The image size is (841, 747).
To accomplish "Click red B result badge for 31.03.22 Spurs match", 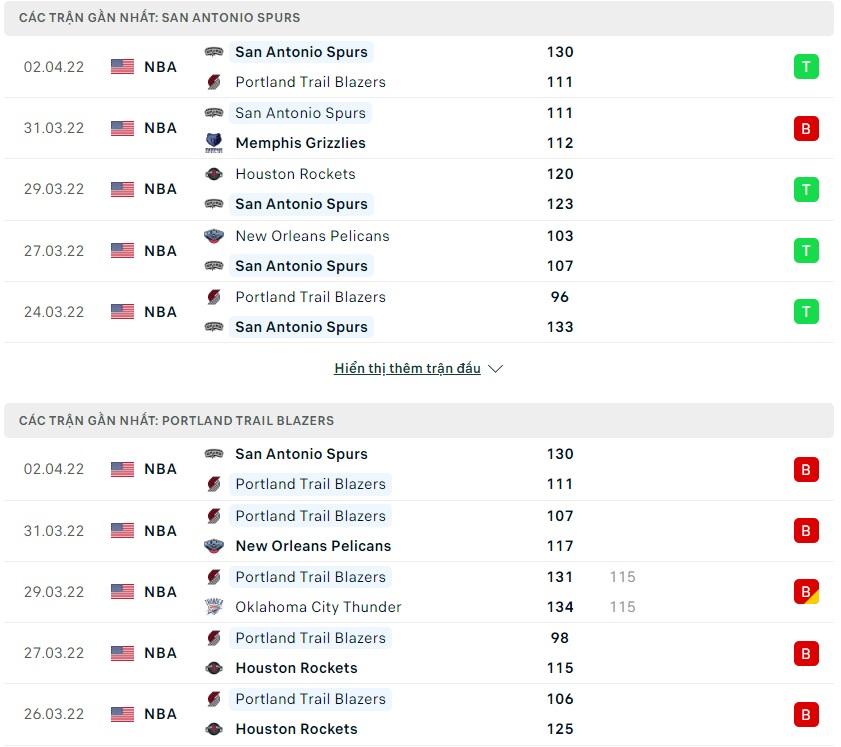I will coord(806,128).
